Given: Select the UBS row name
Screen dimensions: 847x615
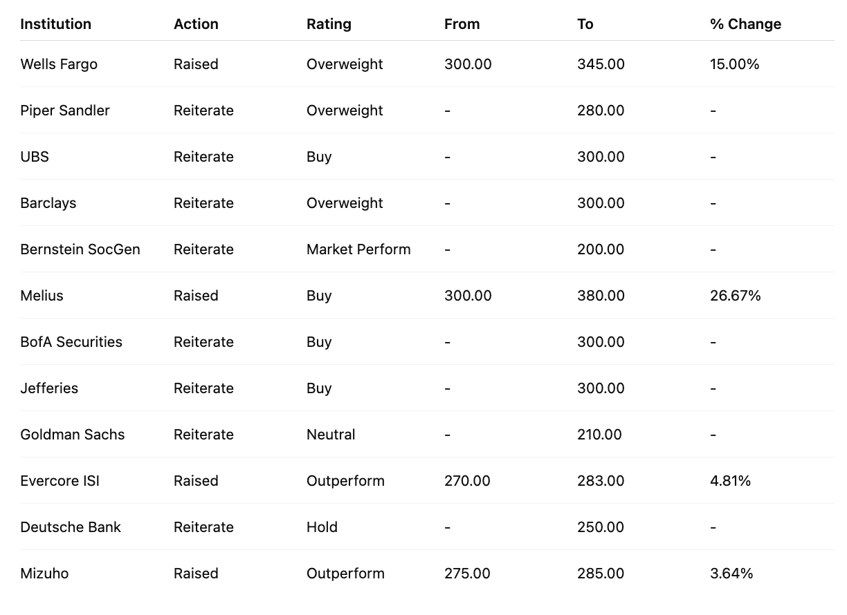Looking at the screenshot, I should tap(34, 157).
